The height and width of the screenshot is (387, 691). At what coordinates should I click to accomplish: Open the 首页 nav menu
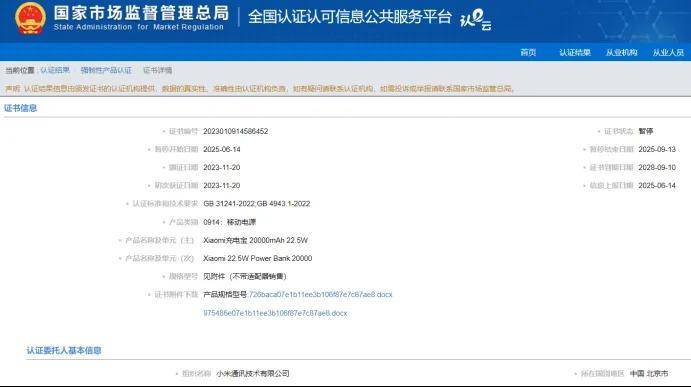click(528, 52)
